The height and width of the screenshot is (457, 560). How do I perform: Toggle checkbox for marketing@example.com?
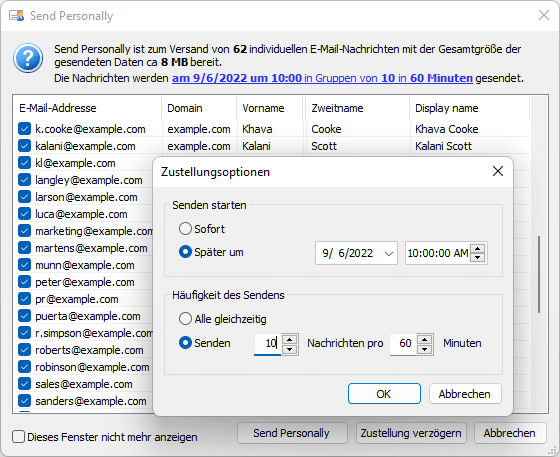[x=24, y=231]
